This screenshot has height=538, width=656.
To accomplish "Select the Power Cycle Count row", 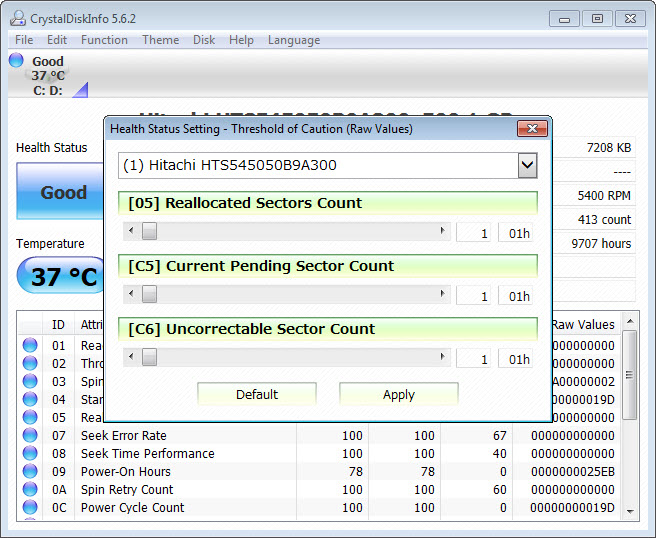I will pos(320,507).
